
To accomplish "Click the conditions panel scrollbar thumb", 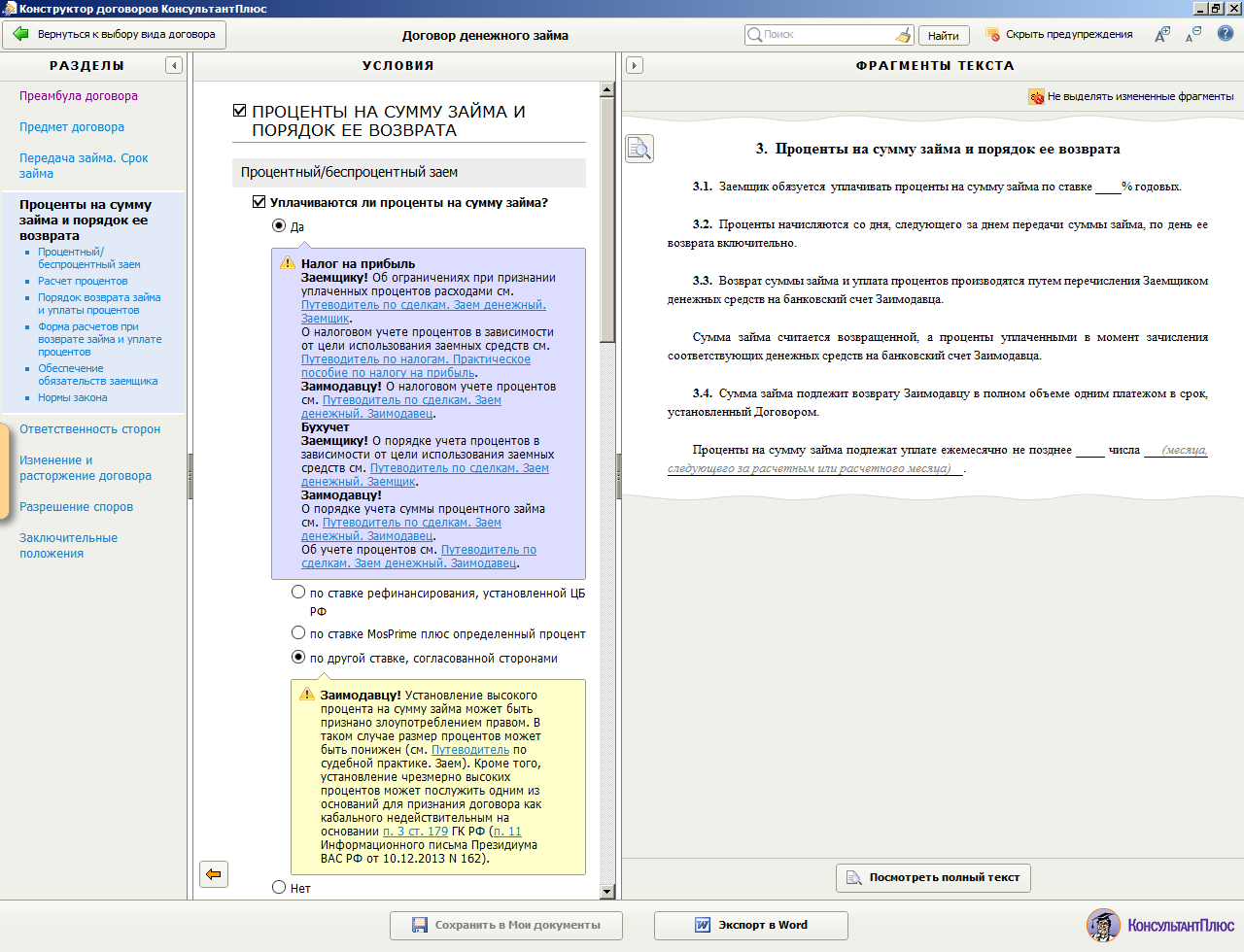I will pyautogui.click(x=607, y=220).
